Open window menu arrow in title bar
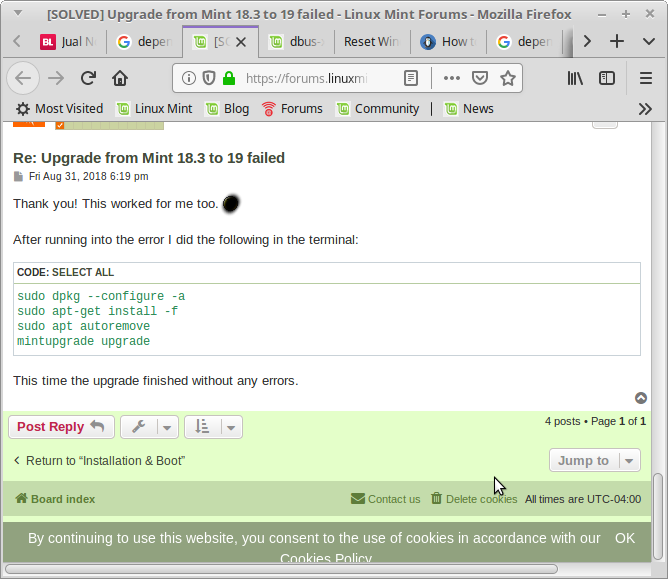Screen dimensions: 668x579 (x=17, y=13)
